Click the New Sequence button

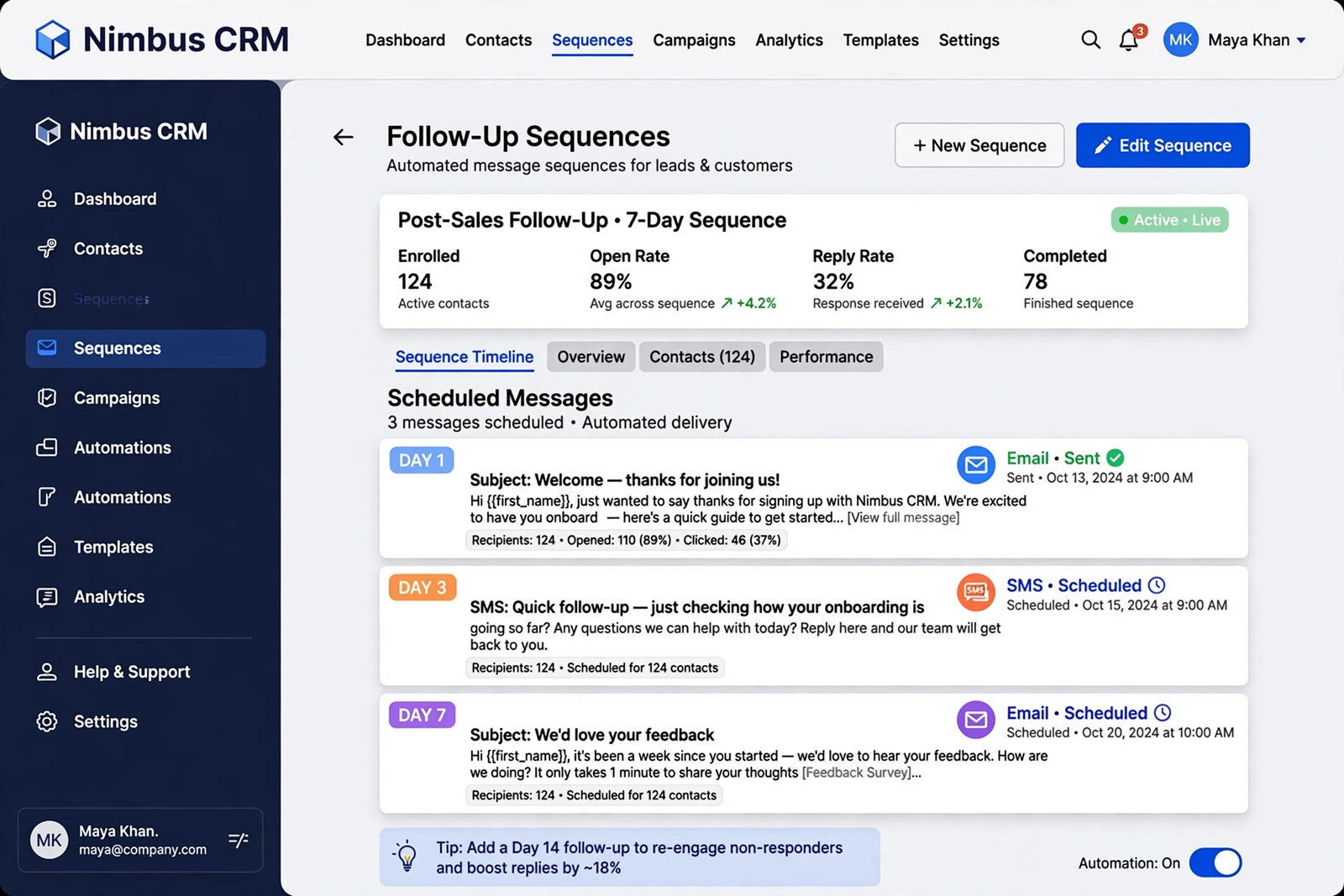979,145
